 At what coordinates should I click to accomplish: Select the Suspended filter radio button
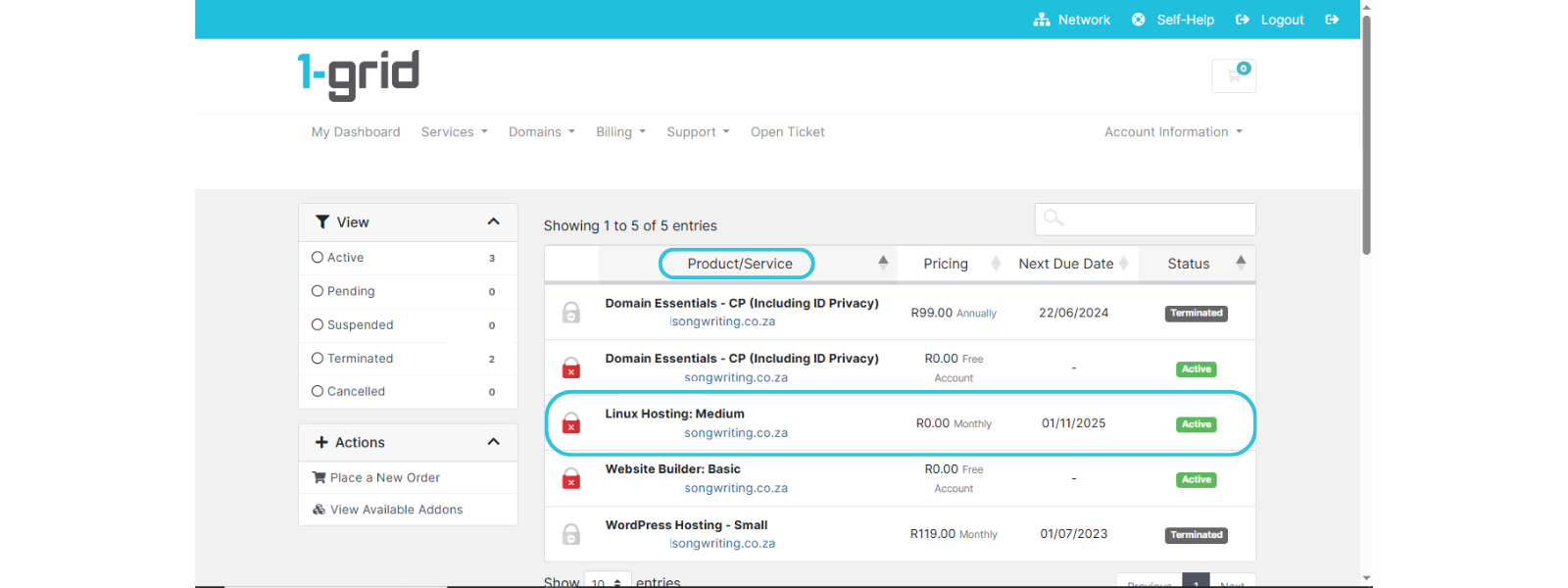click(318, 324)
